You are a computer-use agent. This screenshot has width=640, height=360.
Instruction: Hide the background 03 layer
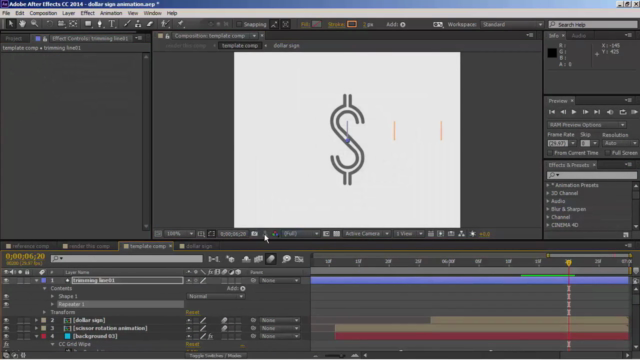(x=6, y=336)
